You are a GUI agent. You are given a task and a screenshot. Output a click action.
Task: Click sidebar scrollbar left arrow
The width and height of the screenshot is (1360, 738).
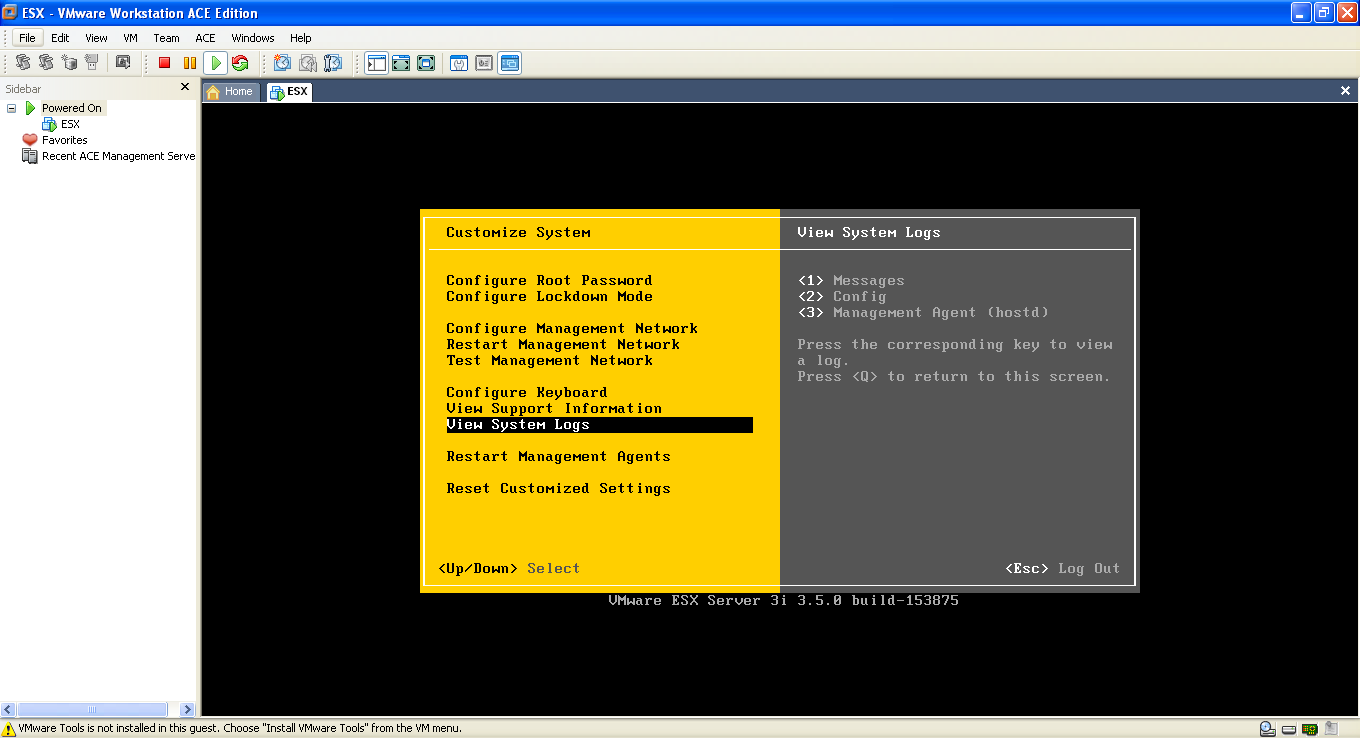(x=8, y=709)
